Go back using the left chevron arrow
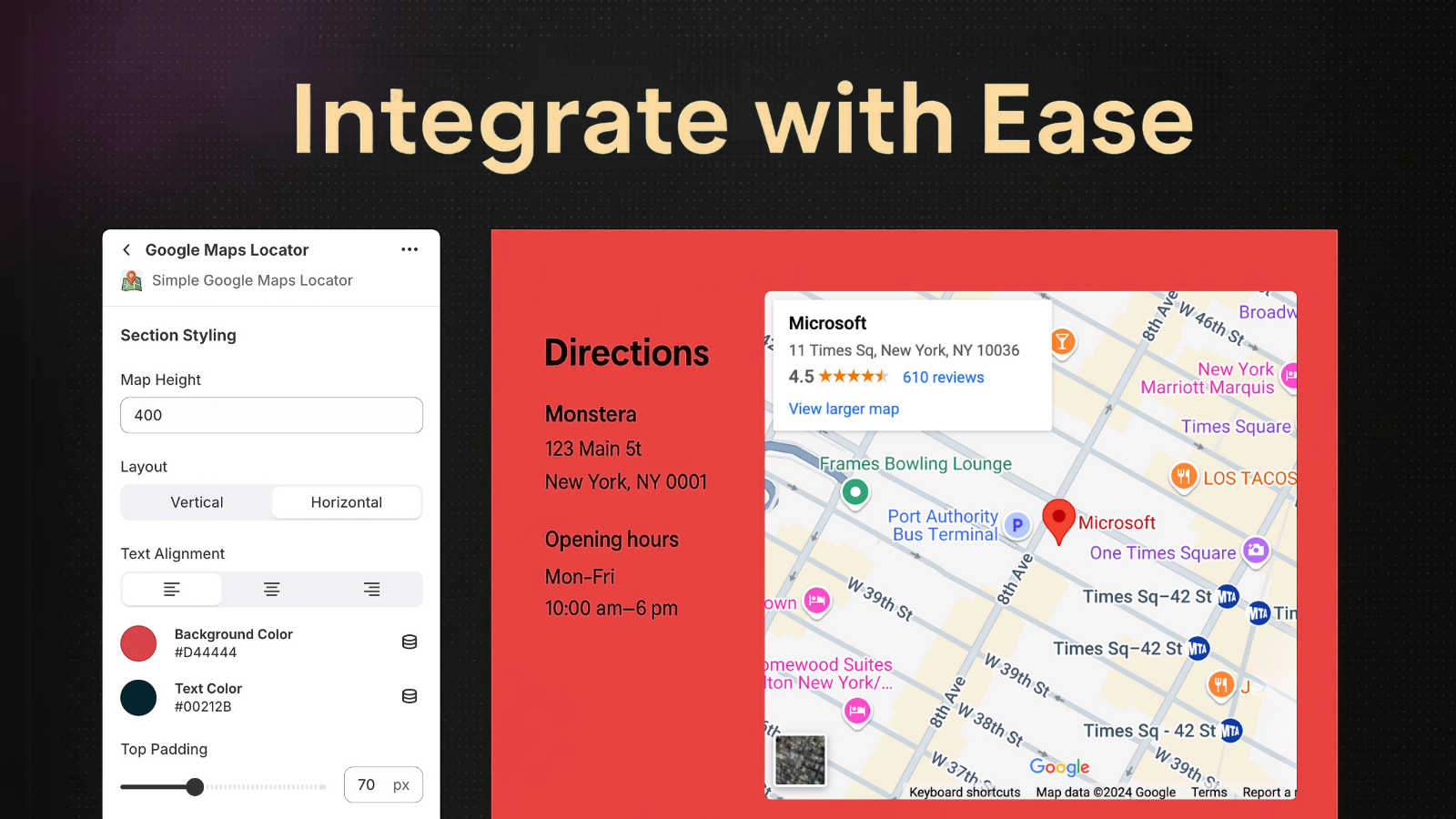 [126, 249]
